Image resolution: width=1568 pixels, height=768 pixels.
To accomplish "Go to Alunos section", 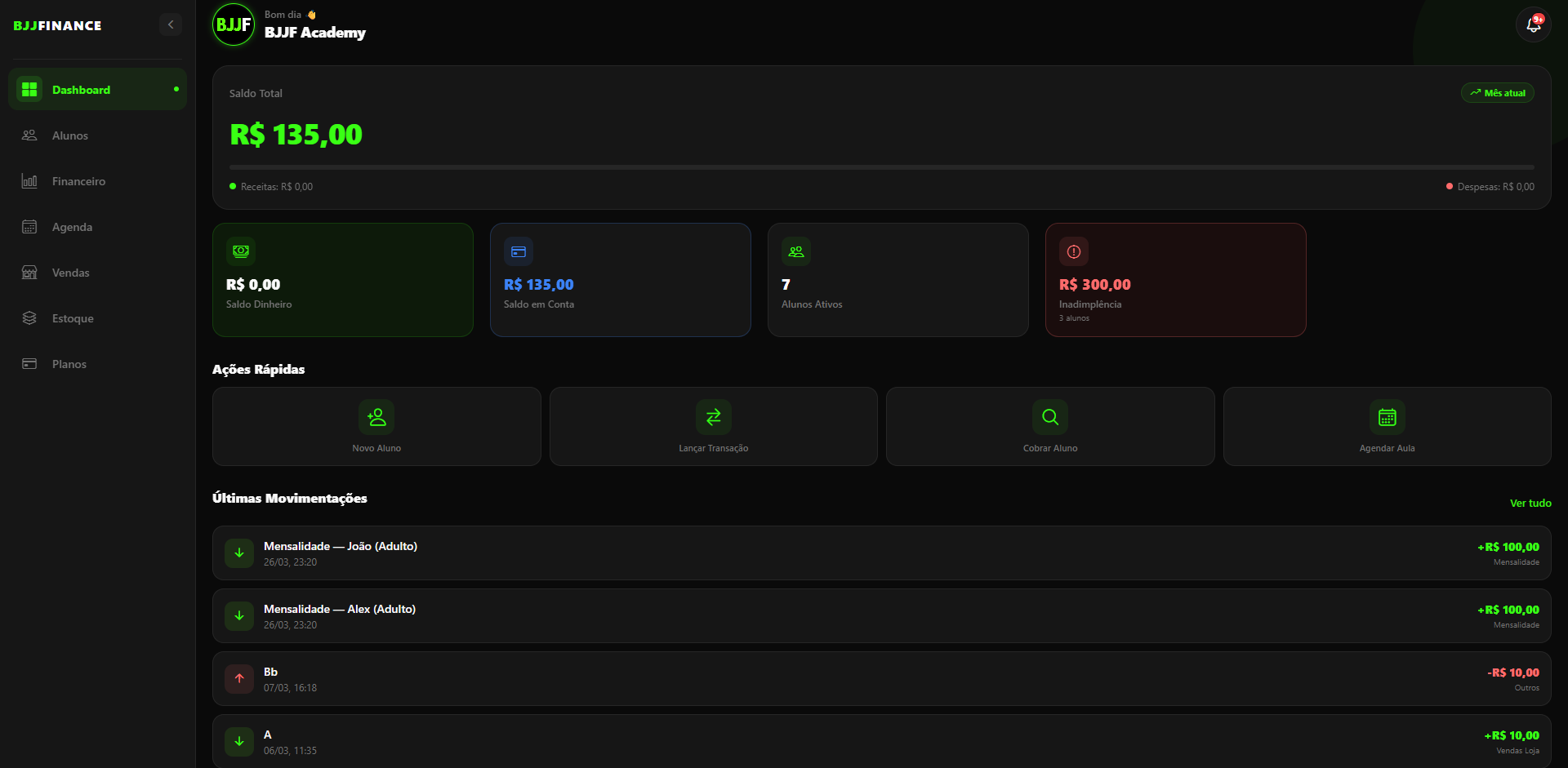I will pos(97,135).
